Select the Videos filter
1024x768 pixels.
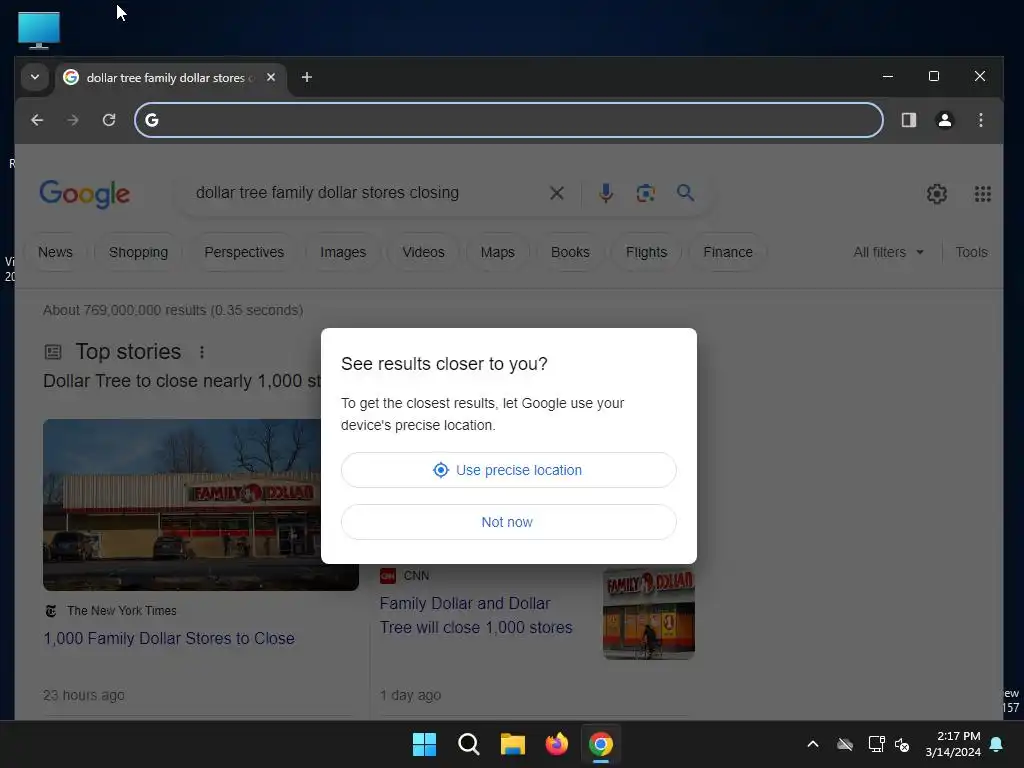(423, 252)
